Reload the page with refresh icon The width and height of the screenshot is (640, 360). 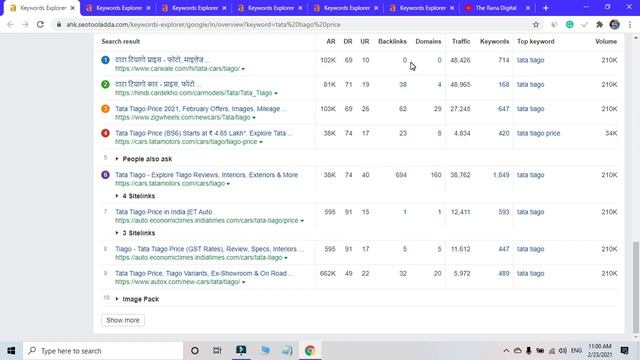[40, 24]
